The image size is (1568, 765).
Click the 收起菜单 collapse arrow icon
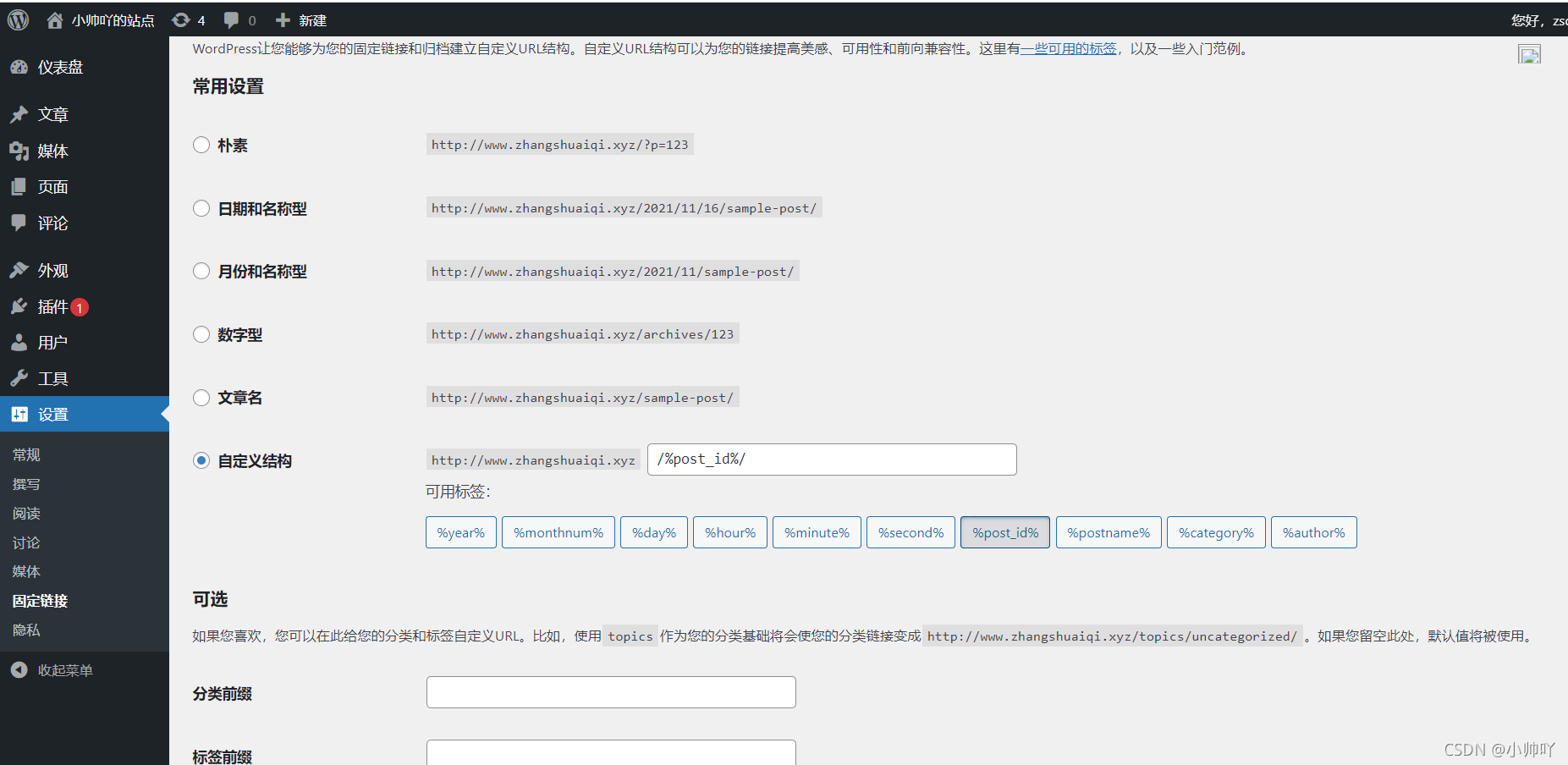tap(19, 670)
